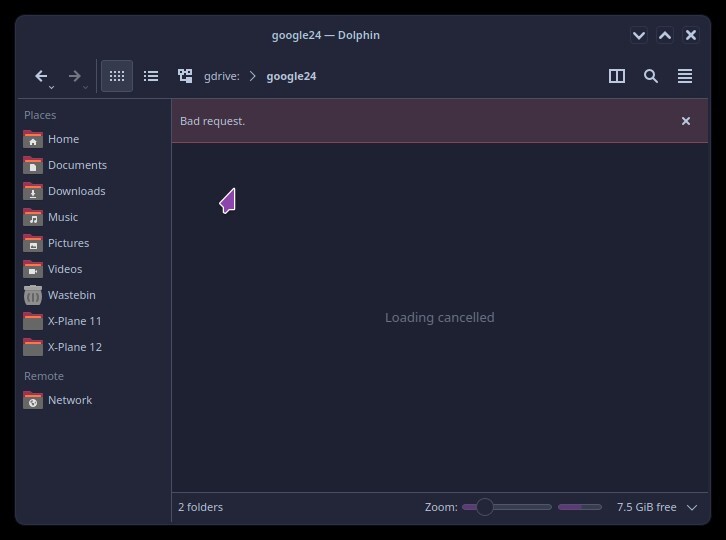
Task: Open the Music folder icon
Action: tap(33, 217)
